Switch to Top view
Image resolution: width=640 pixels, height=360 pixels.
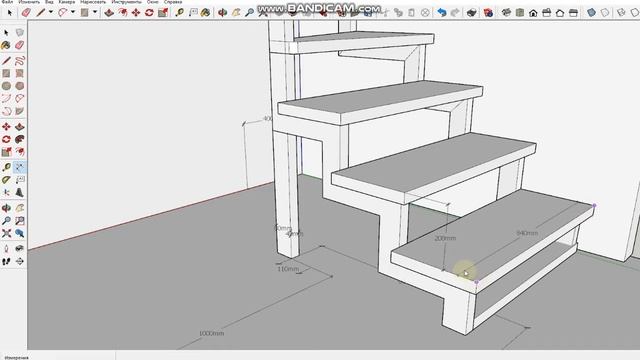click(x=520, y=13)
